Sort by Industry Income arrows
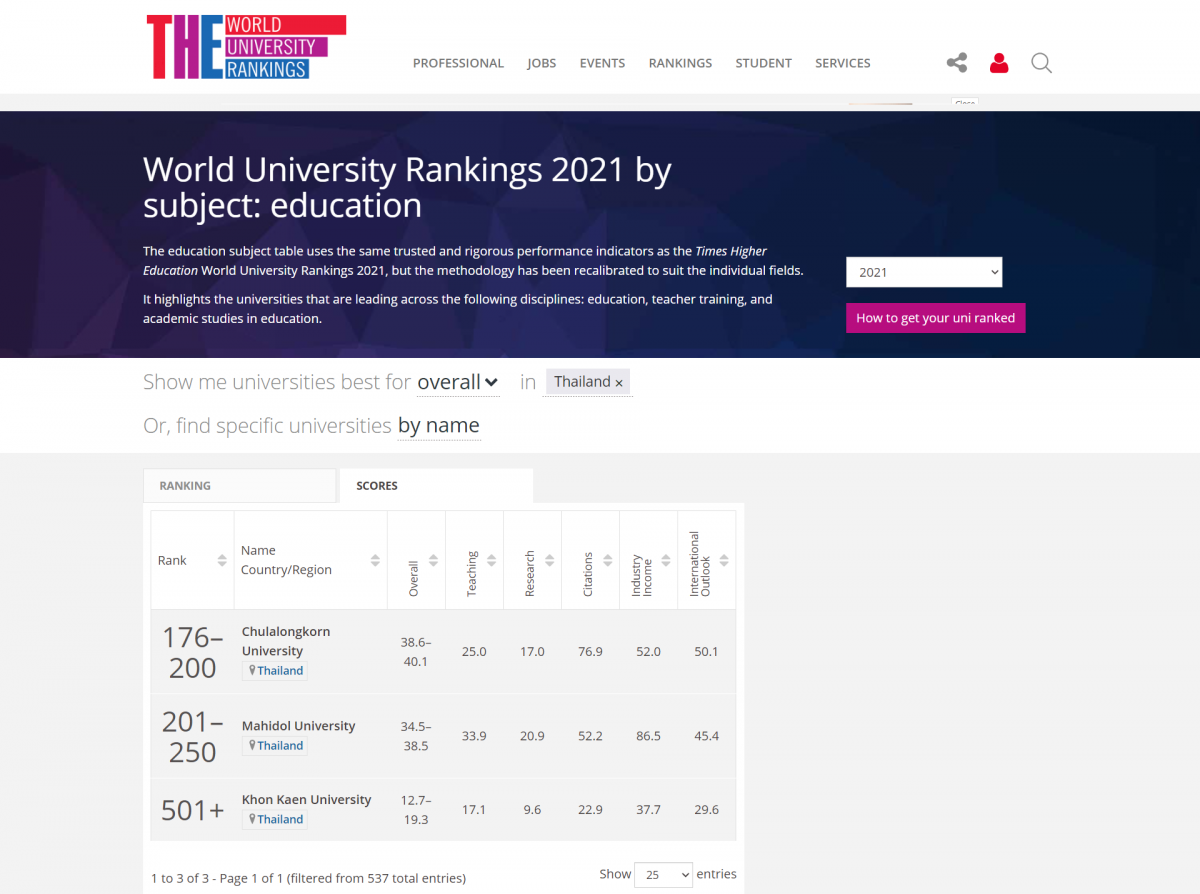Viewport: 1200px width, 894px height. 665,560
